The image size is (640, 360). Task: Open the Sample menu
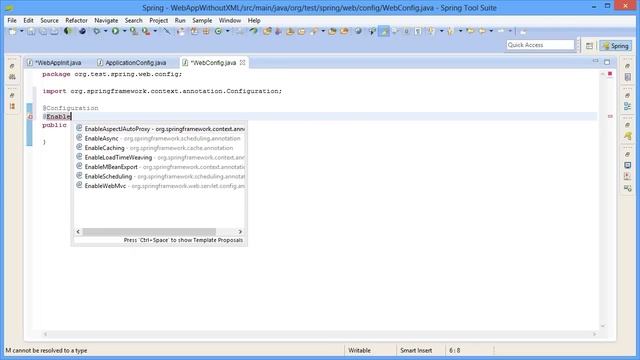(x=202, y=20)
